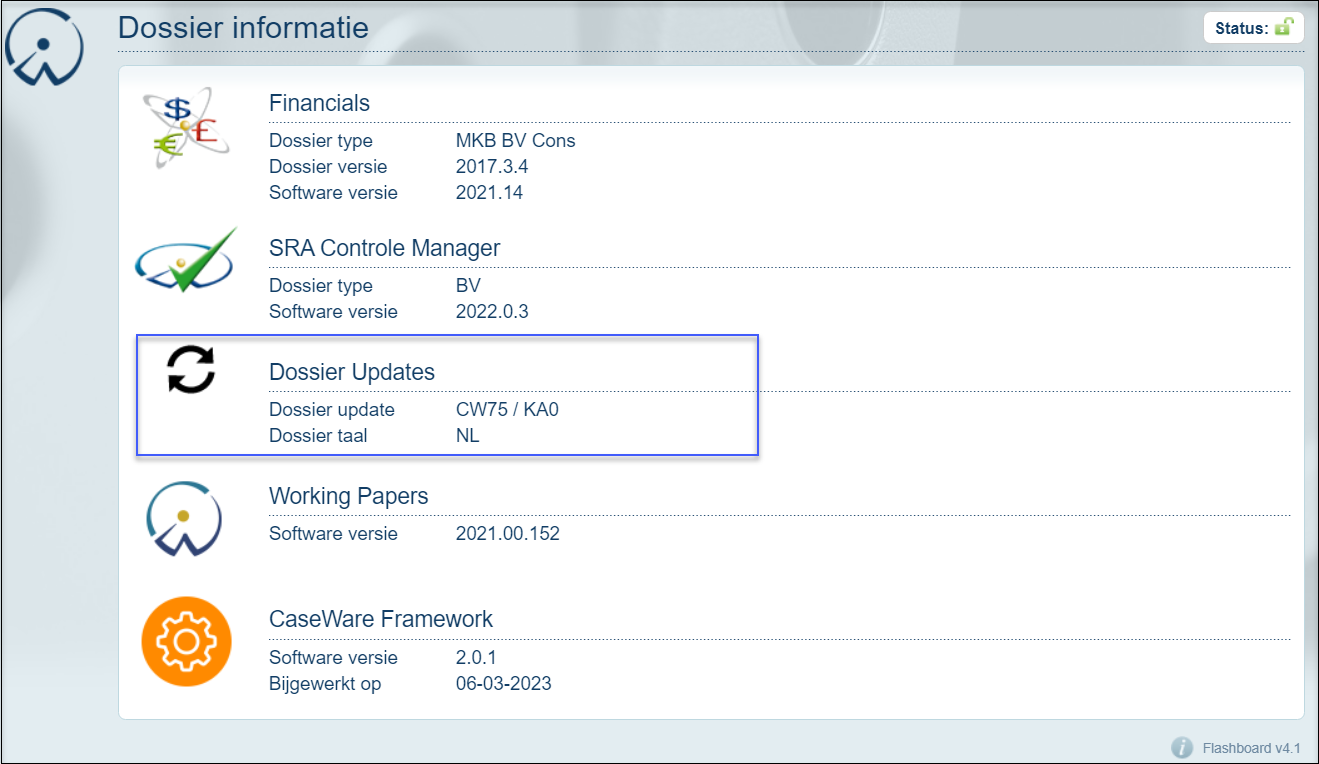Viewport: 1319px width, 764px height.
Task: Click the value CW75 / KA0
Action: pos(507,410)
